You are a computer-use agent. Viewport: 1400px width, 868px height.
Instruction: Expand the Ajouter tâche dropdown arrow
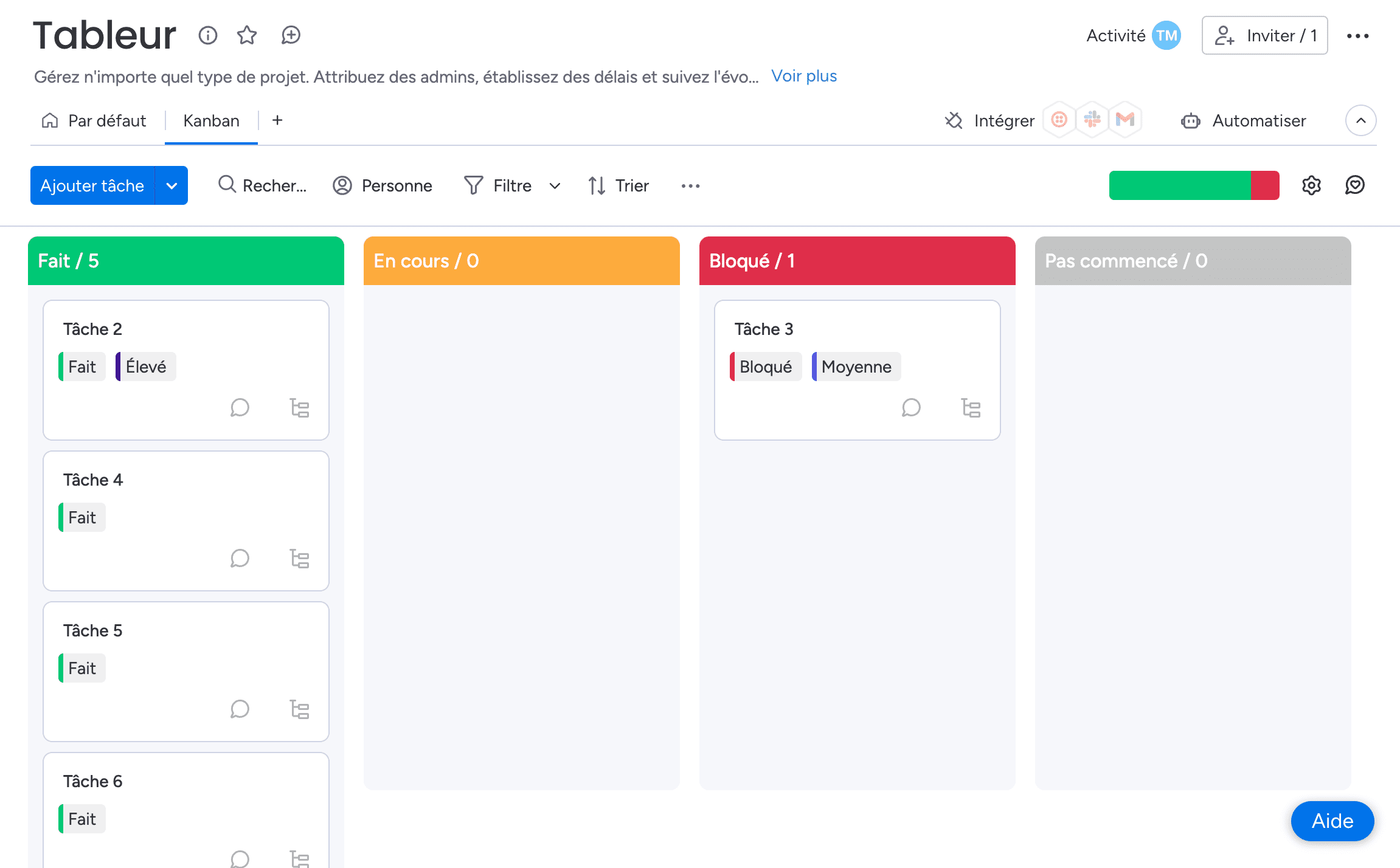pos(172,185)
